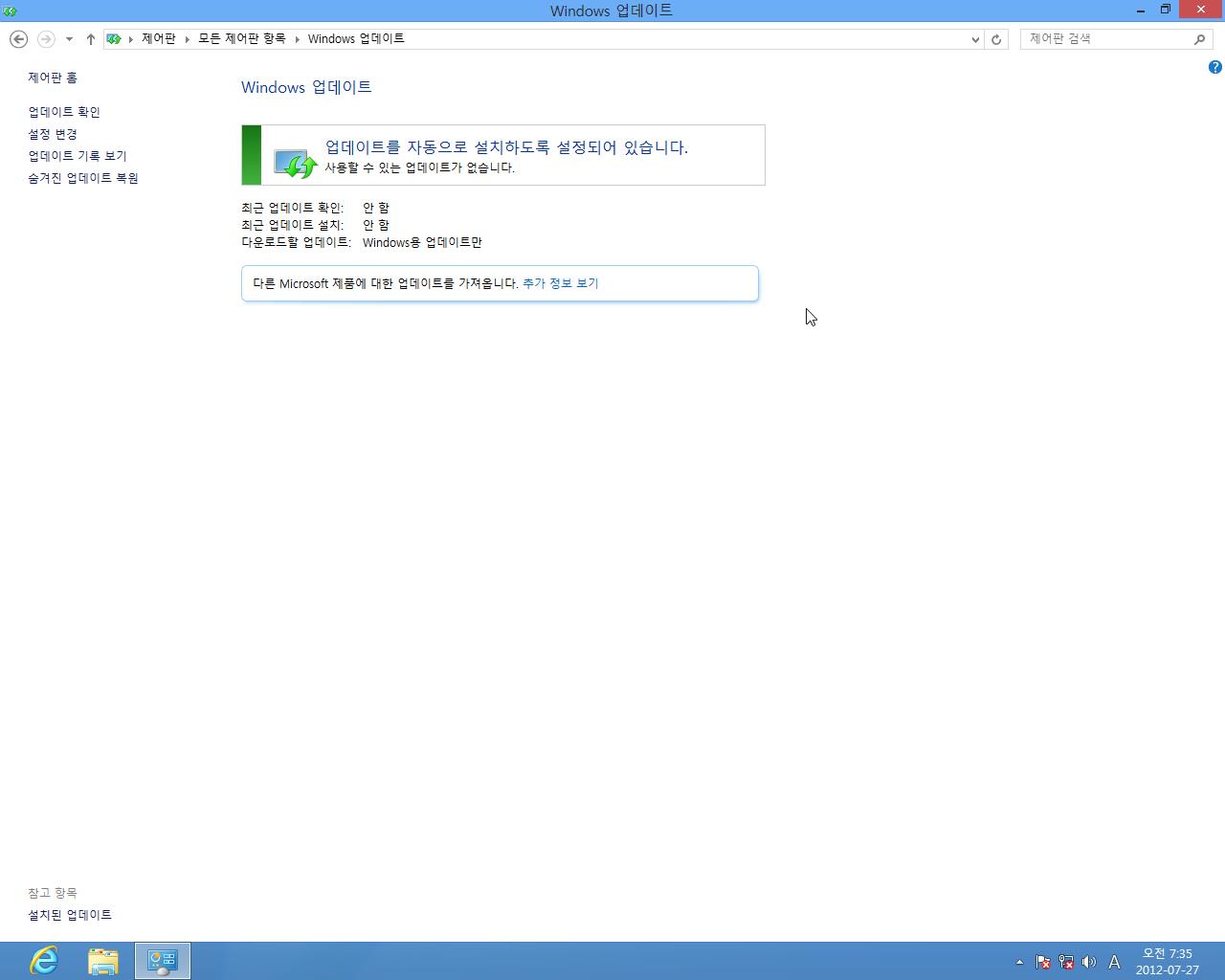Launch Internet Explorer from the taskbar
The height and width of the screenshot is (980, 1225).
coord(44,961)
